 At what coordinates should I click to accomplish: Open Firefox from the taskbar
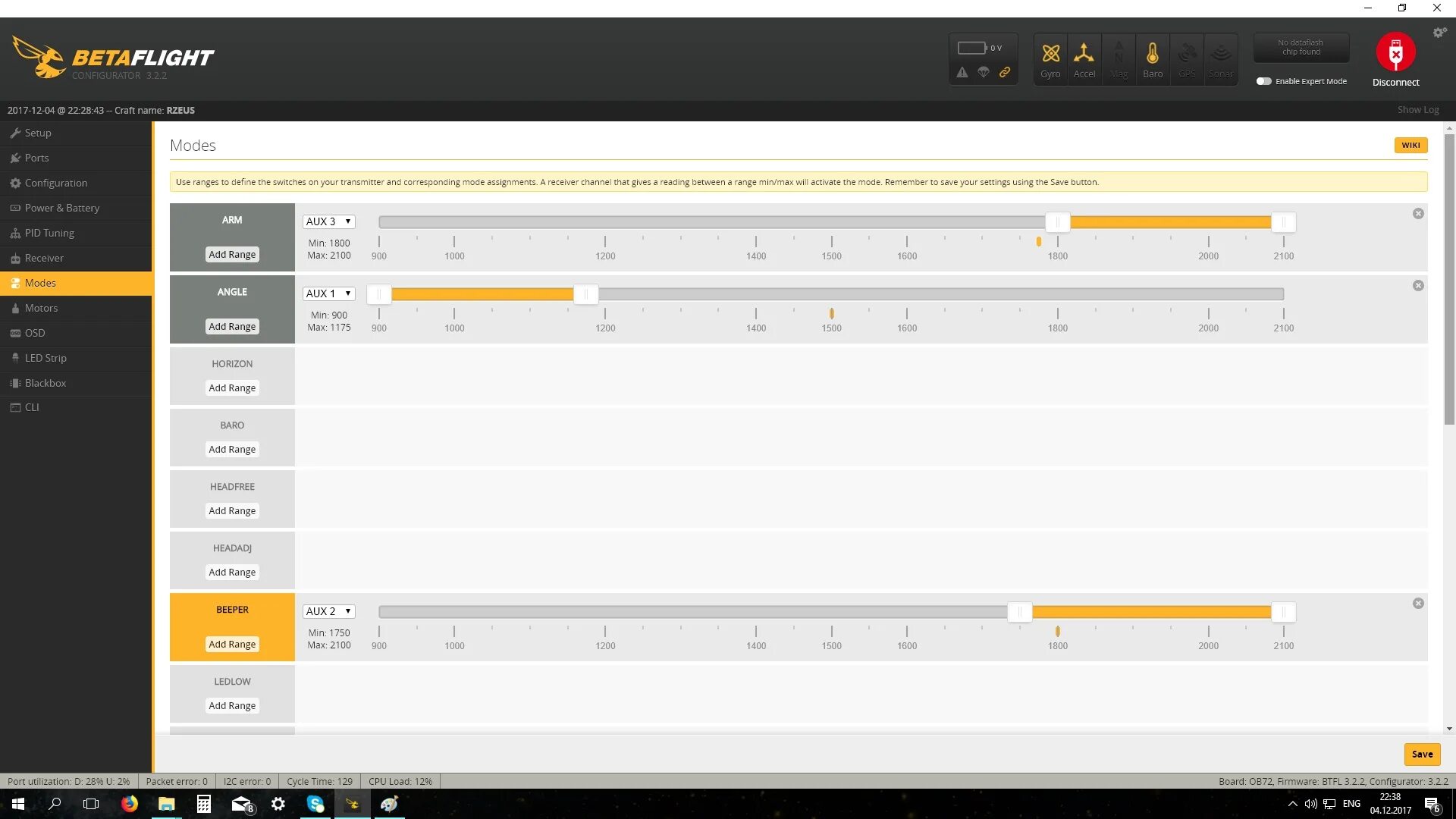click(130, 804)
